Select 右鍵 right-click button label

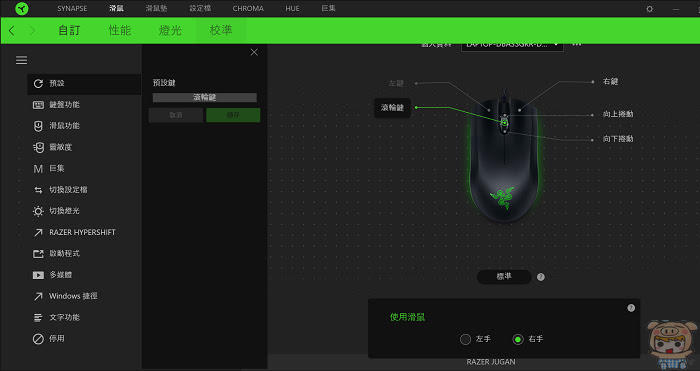tap(610, 82)
